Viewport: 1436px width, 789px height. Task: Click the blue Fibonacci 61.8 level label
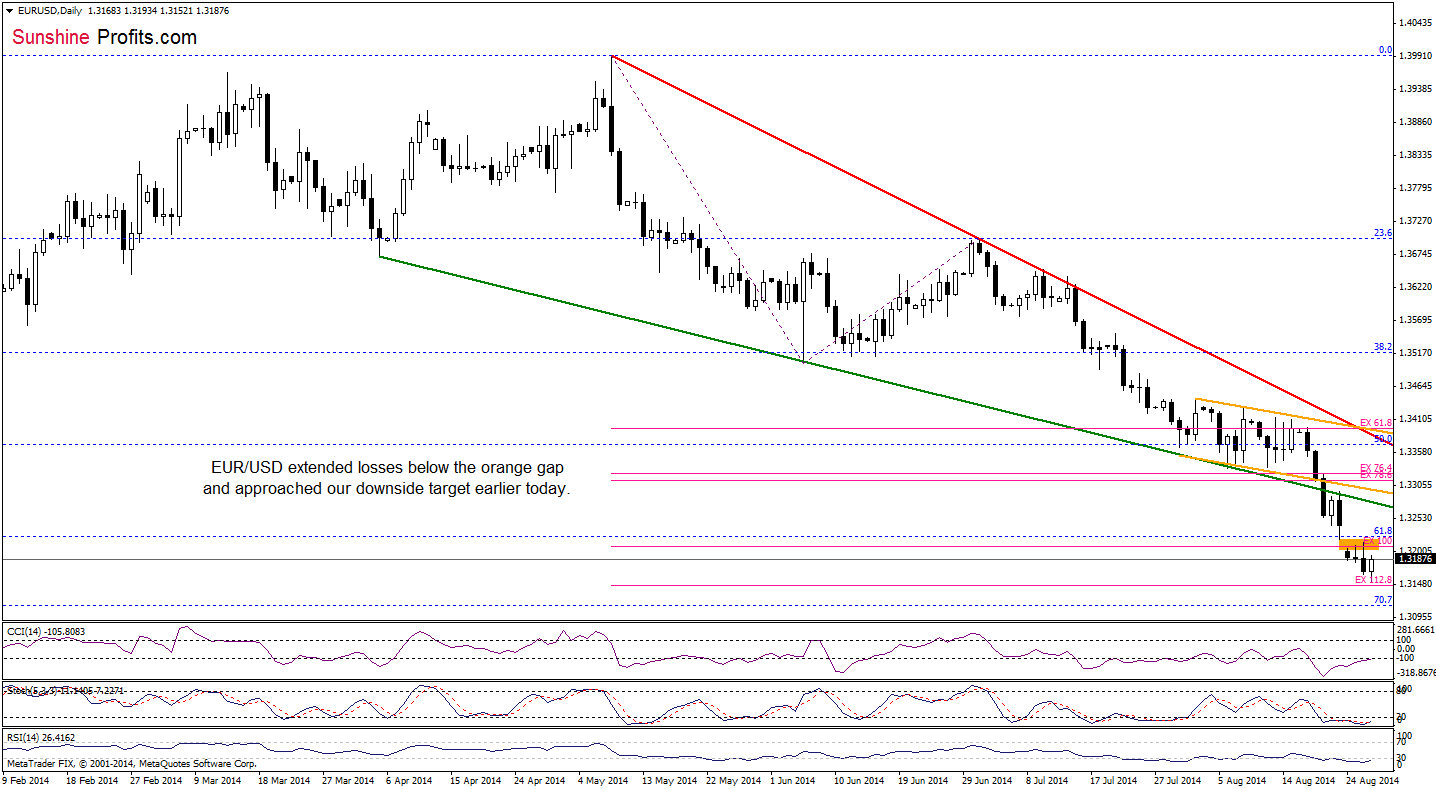(1384, 531)
